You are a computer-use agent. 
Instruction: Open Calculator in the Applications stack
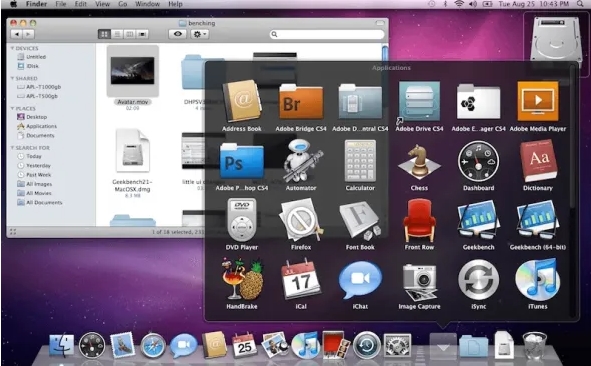(x=360, y=161)
